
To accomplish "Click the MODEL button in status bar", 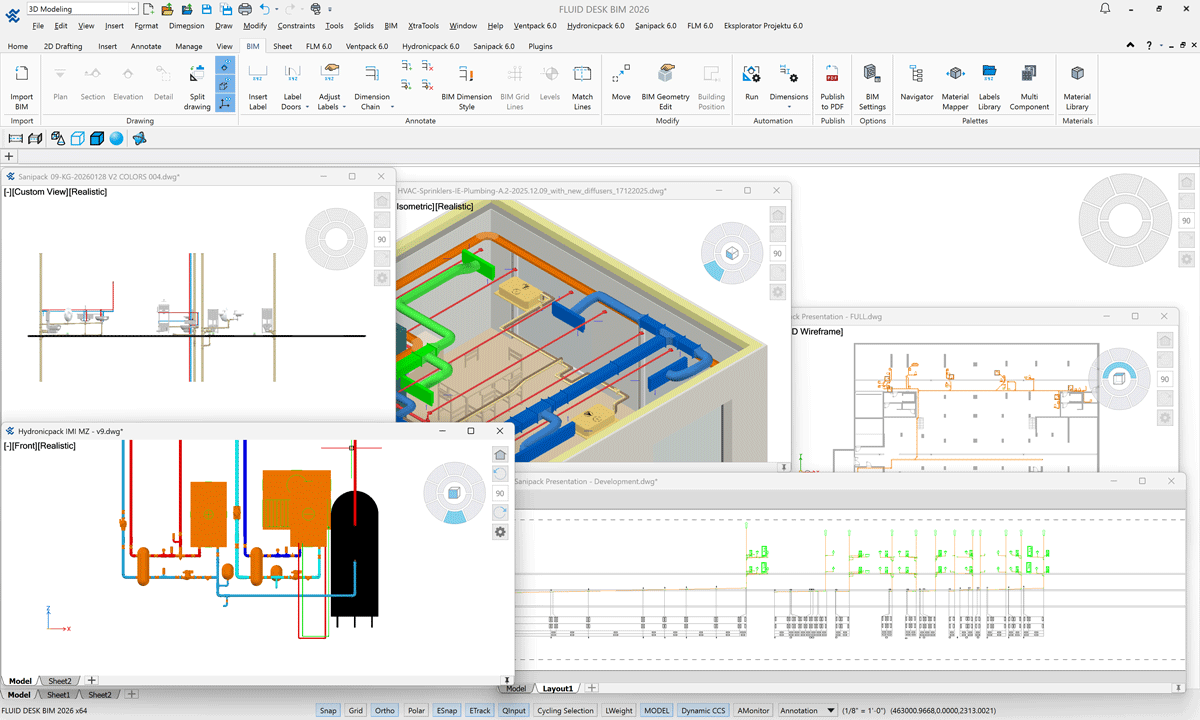I will pyautogui.click(x=657, y=711).
